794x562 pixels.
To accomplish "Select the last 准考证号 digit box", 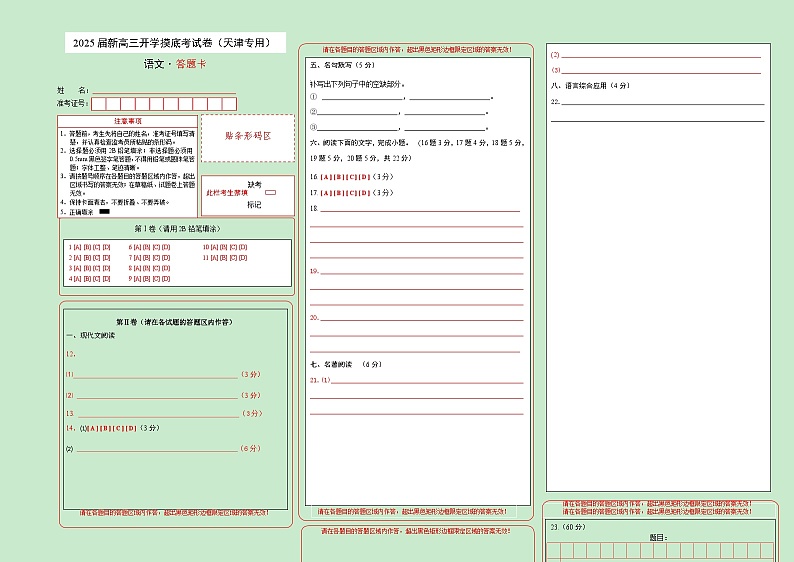I will (x=229, y=104).
